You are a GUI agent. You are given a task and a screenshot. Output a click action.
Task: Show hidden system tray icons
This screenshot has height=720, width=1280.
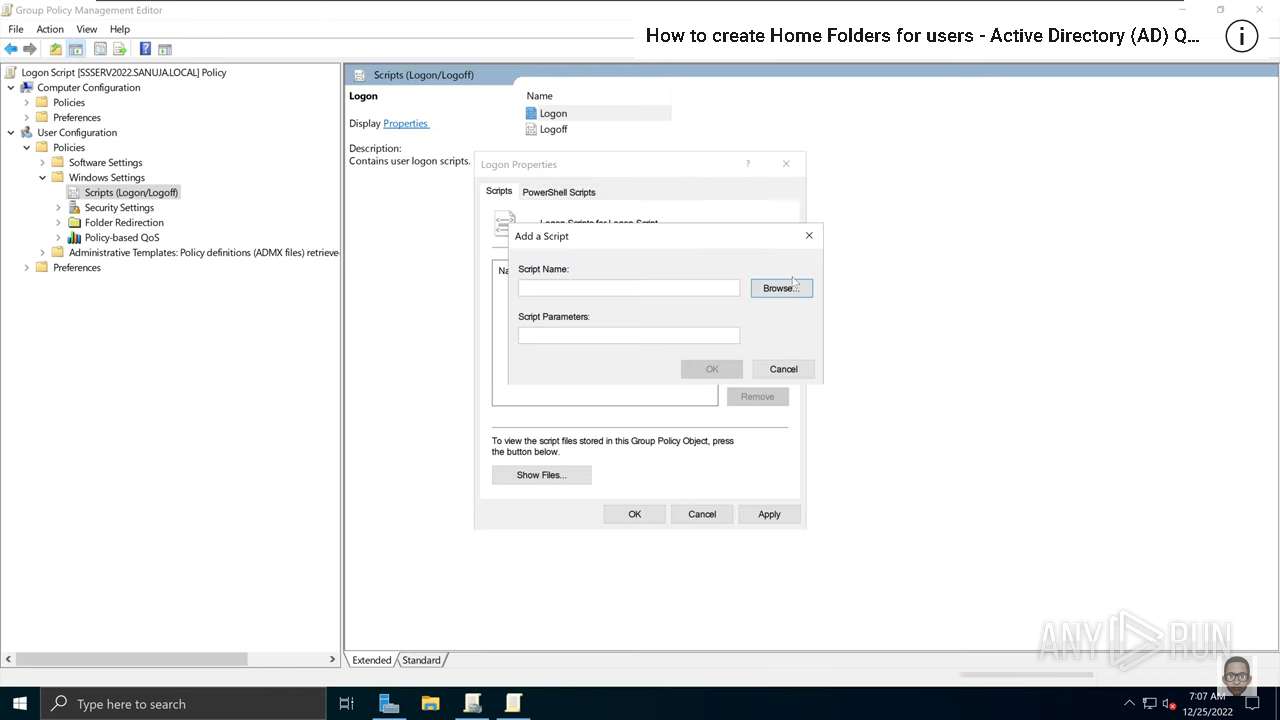[1129, 704]
